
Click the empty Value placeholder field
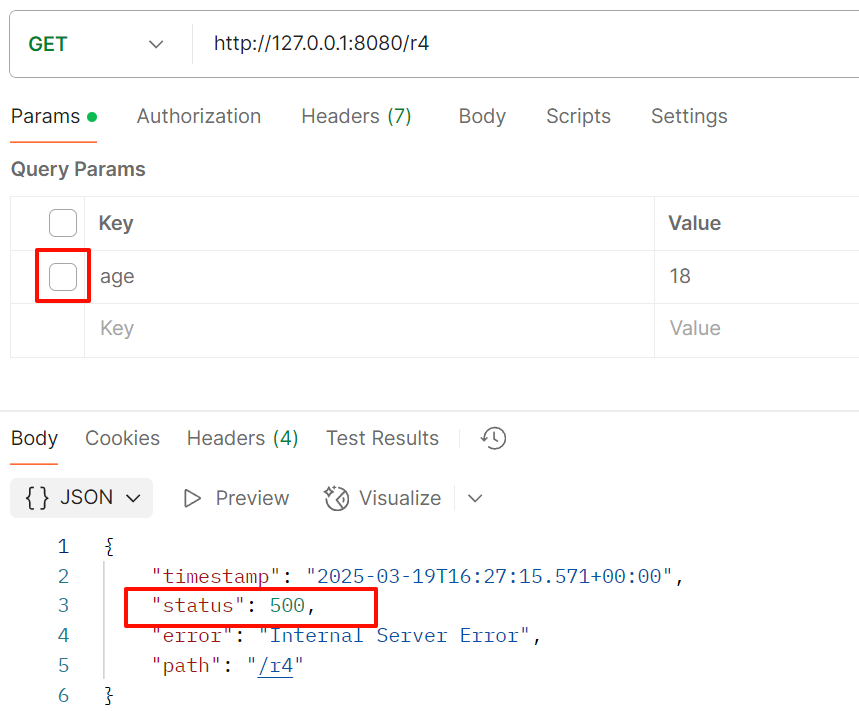[x=757, y=329]
